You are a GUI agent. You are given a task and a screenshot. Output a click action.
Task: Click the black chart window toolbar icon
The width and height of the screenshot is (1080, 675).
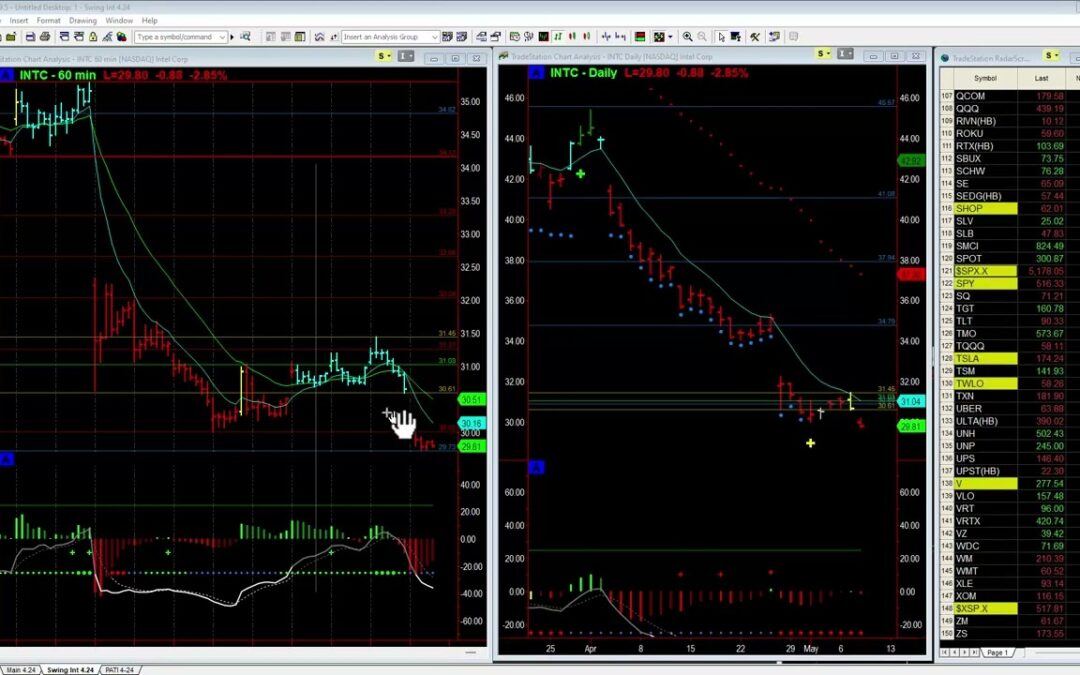coord(543,37)
